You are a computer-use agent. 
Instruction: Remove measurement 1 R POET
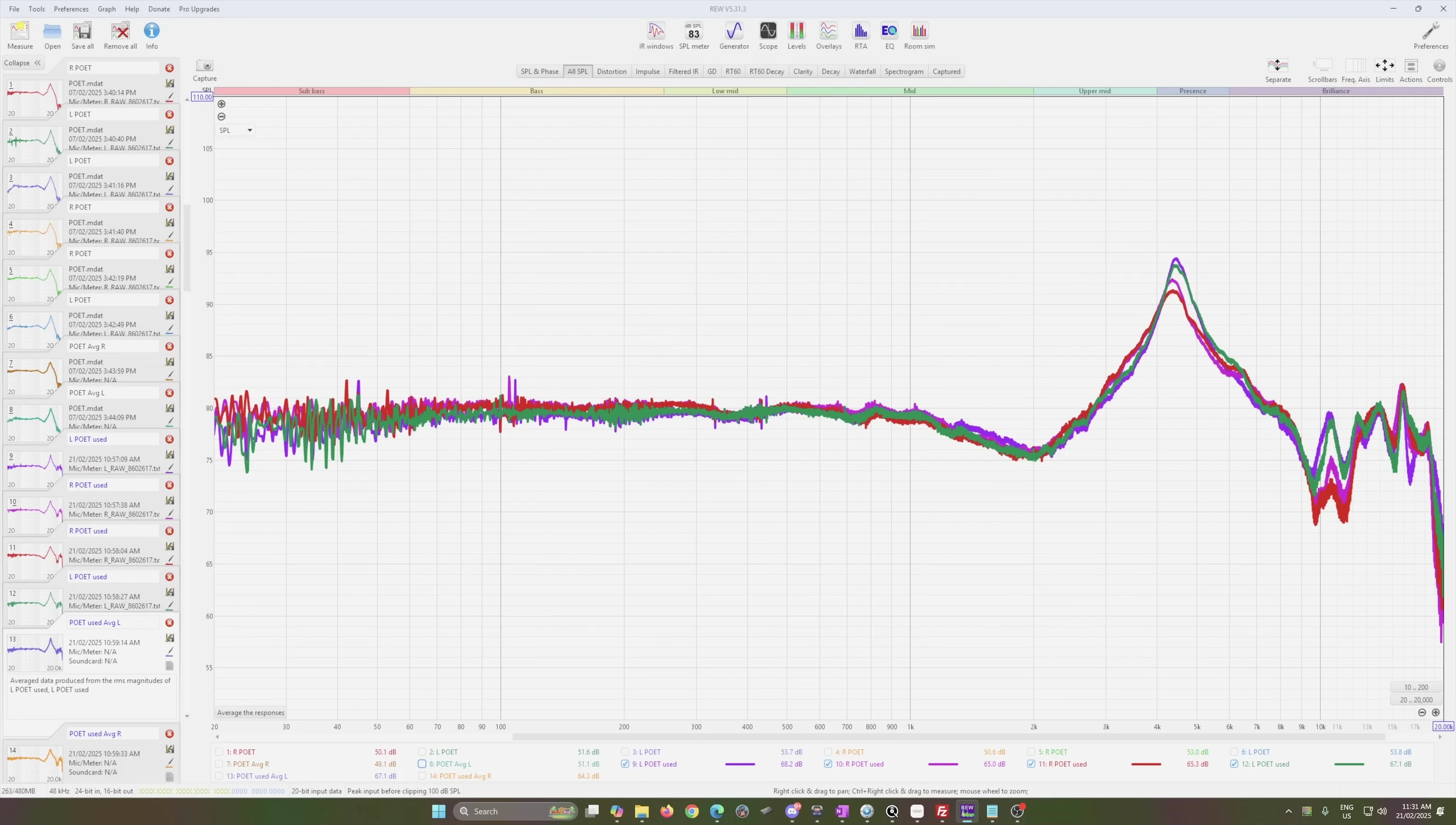[x=169, y=68]
